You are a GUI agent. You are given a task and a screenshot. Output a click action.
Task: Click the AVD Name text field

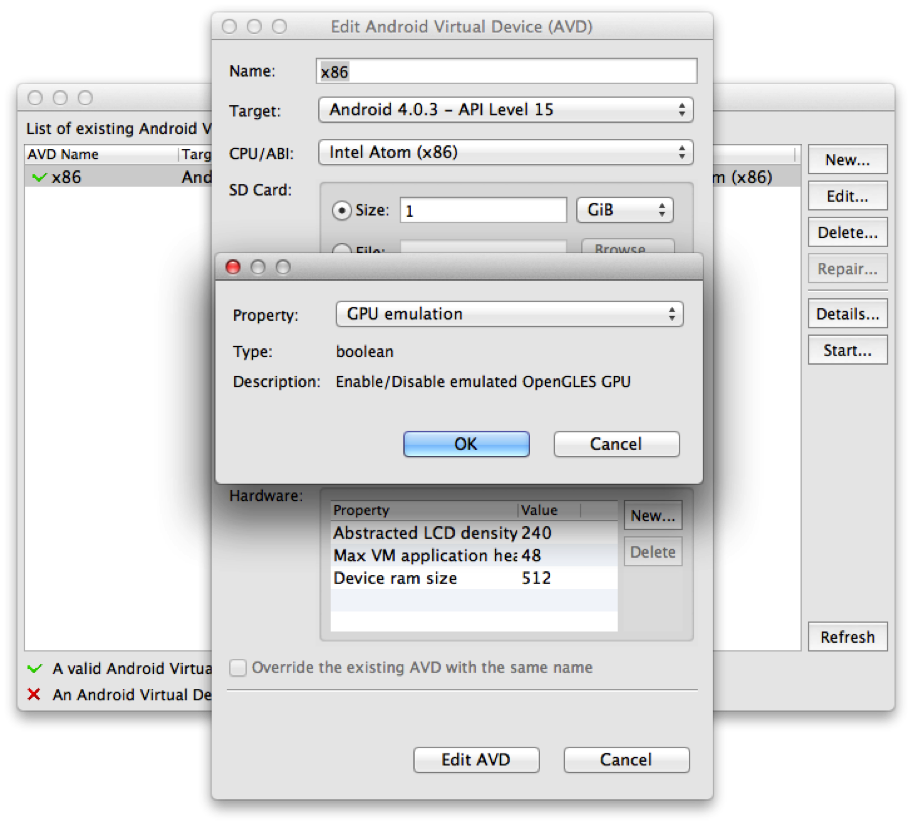tap(506, 71)
